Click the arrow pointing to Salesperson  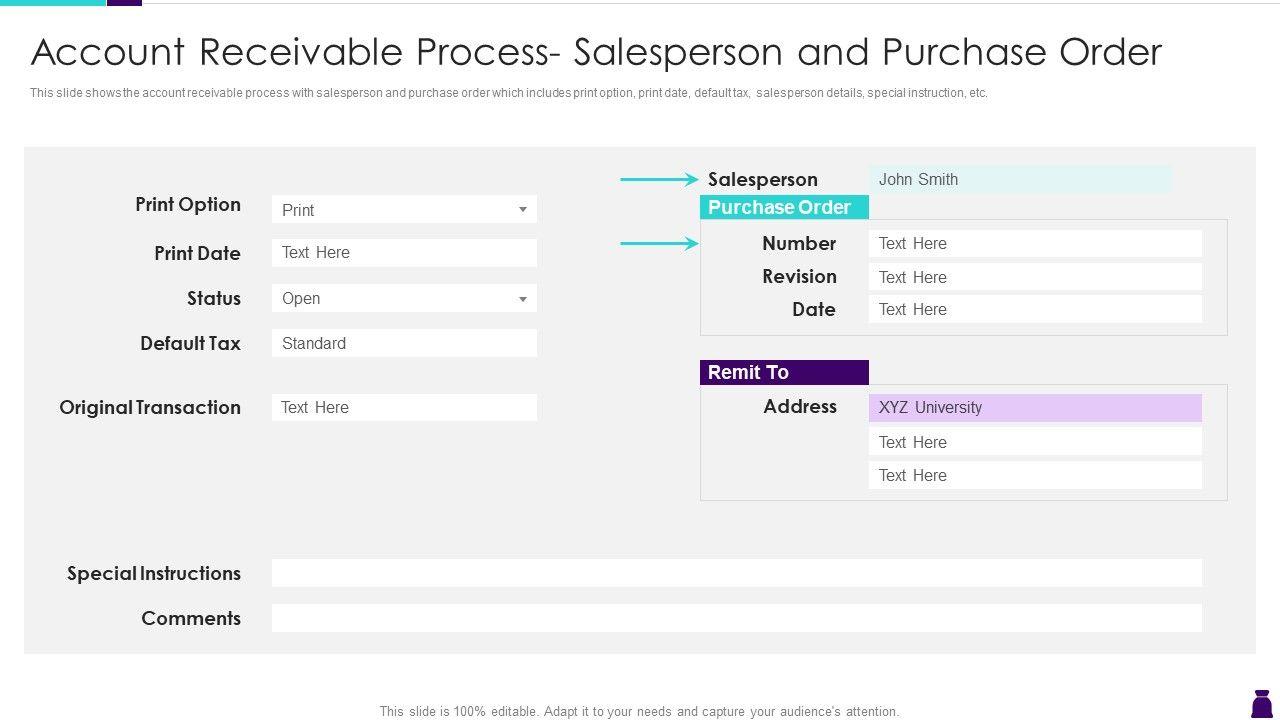[659, 180]
